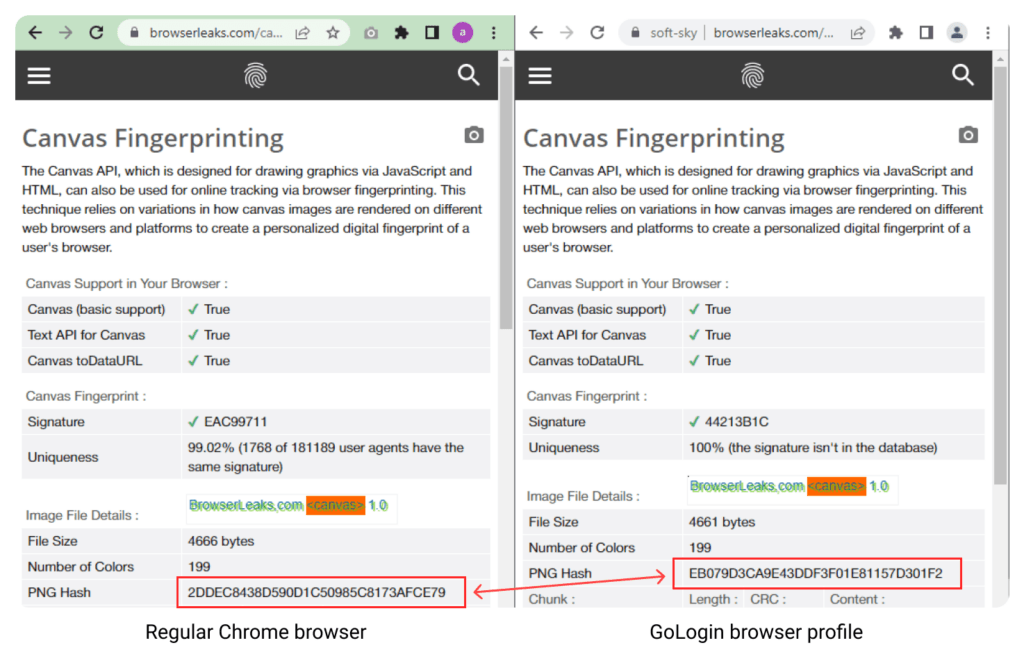1024x661 pixels.
Task: Click file size value 4661 bytes
Action: 722,523
